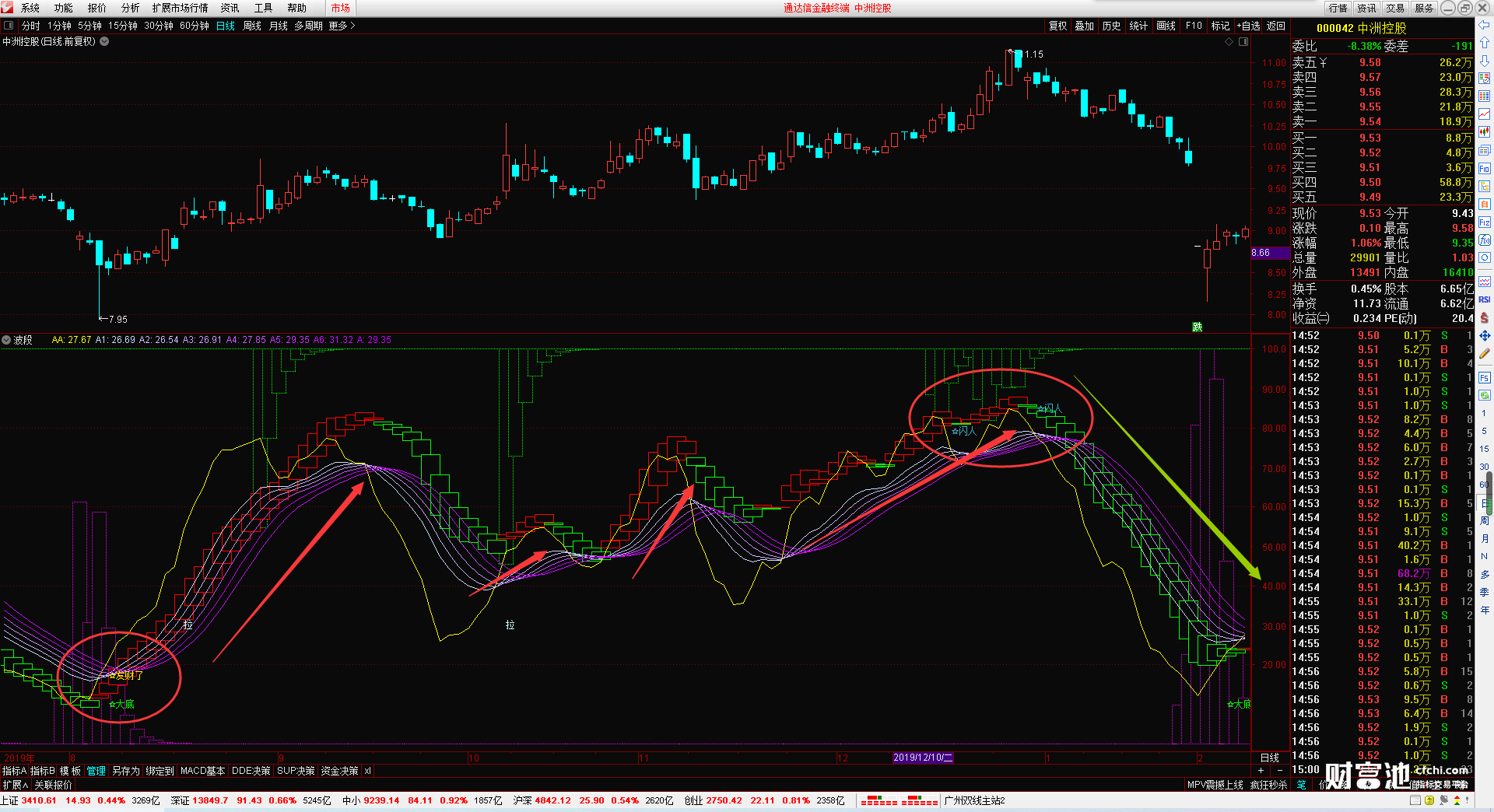Toggle the 标记 mark button

[1220, 26]
